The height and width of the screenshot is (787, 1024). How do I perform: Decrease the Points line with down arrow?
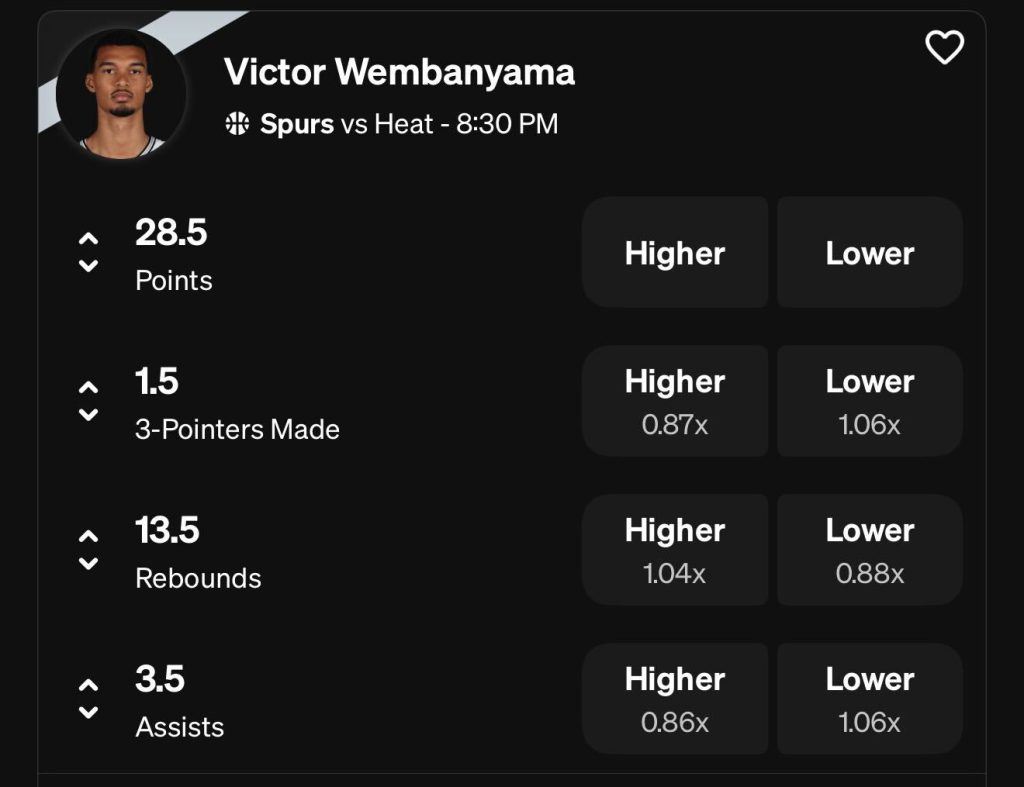[88, 266]
